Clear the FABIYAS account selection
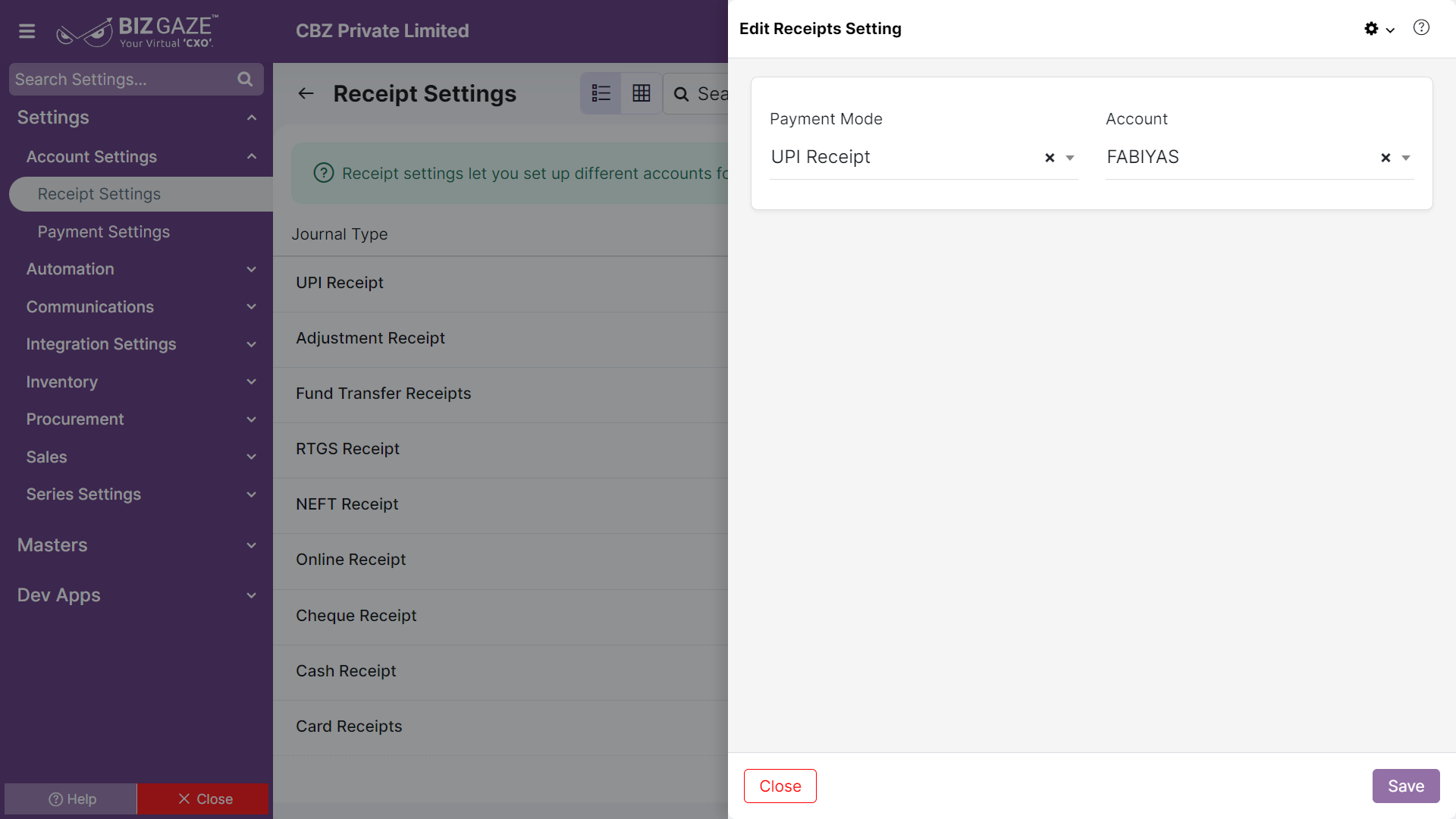The width and height of the screenshot is (1456, 819). click(1385, 158)
